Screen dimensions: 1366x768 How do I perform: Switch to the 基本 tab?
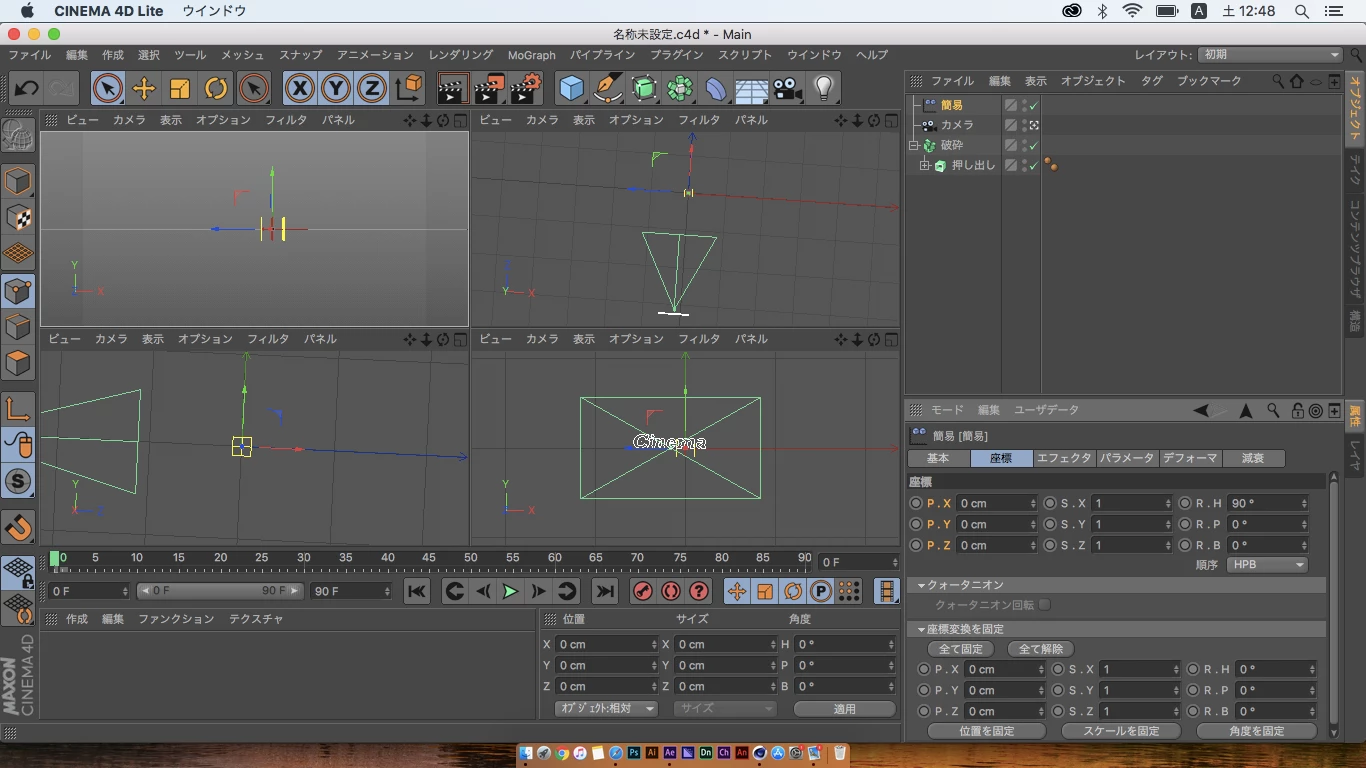coord(938,458)
